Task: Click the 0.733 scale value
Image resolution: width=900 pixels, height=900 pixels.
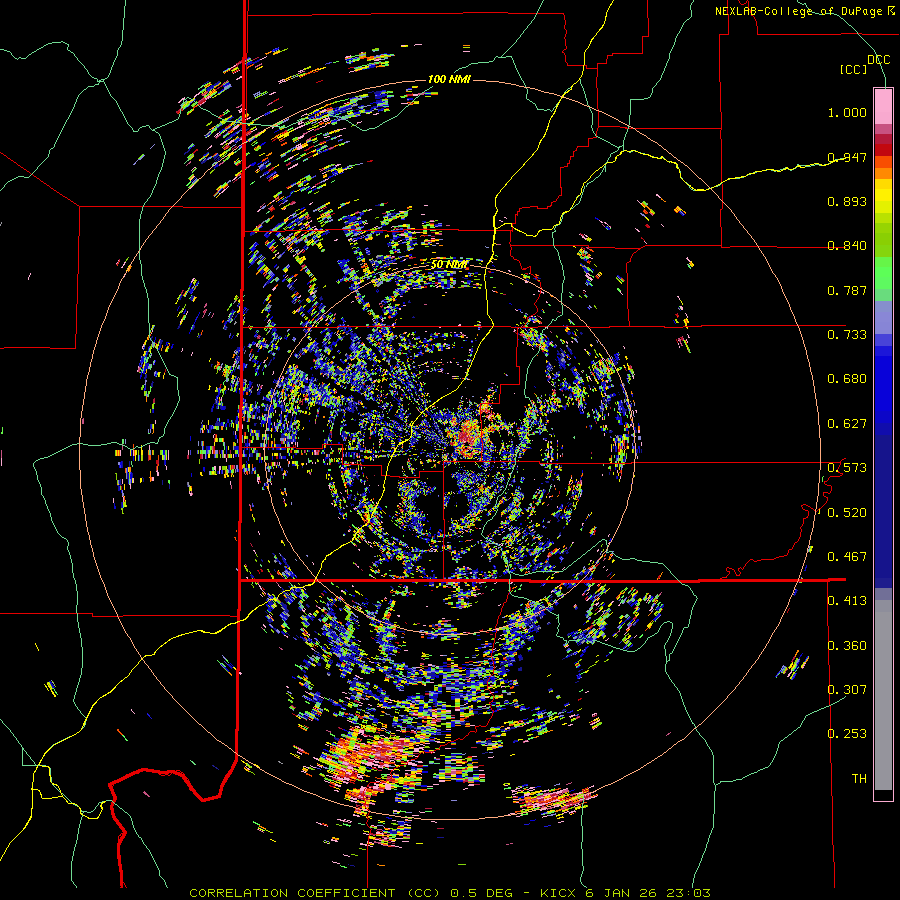Action: [x=847, y=335]
